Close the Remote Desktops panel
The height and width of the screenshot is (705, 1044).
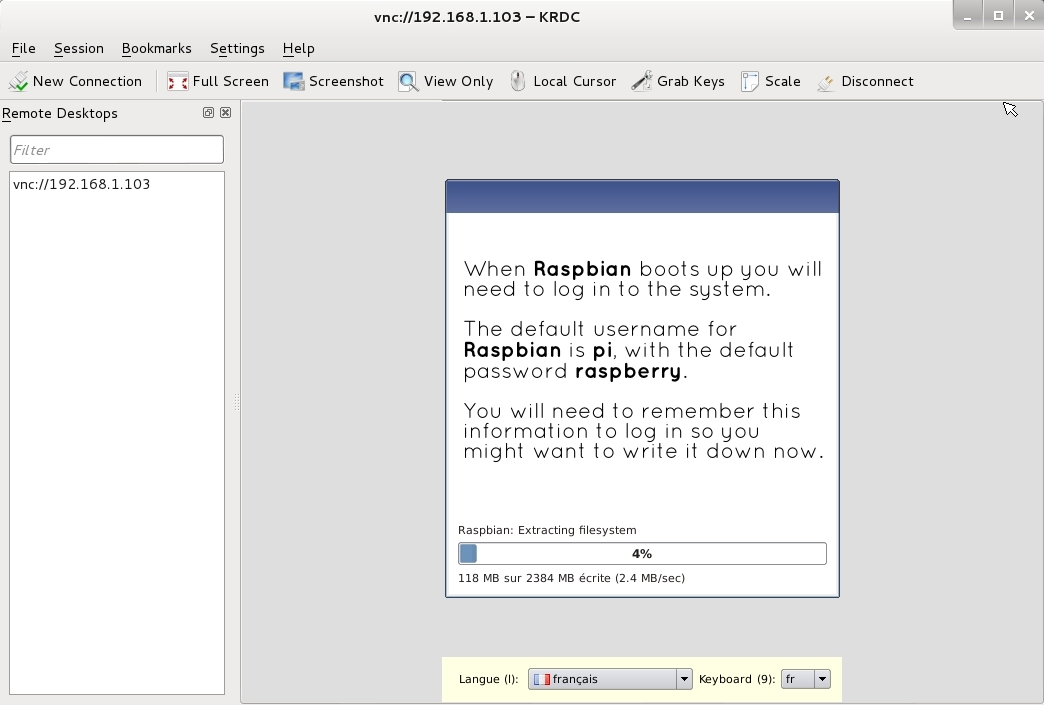(226, 113)
